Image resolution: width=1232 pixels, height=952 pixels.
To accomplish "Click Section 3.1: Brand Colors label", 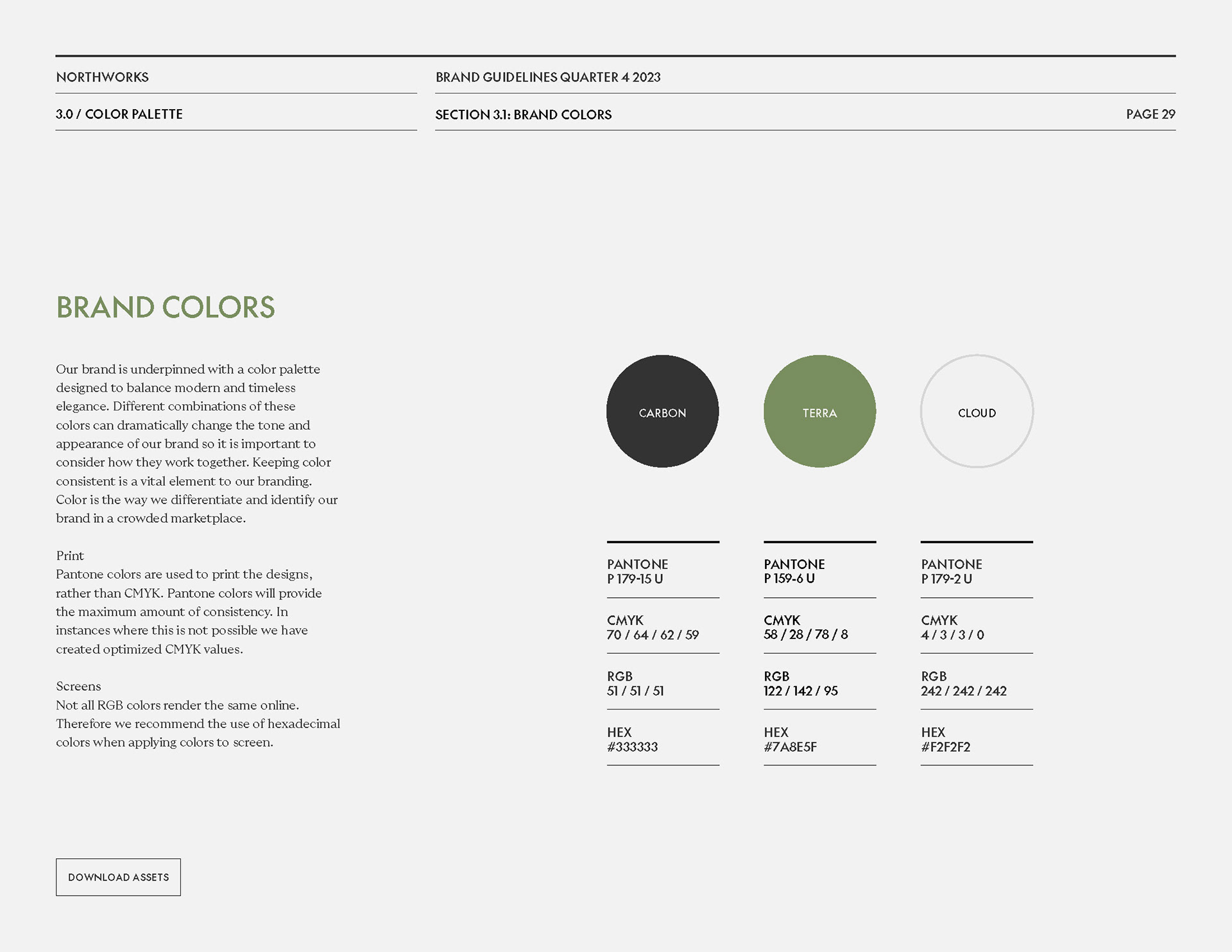I will pos(524,115).
